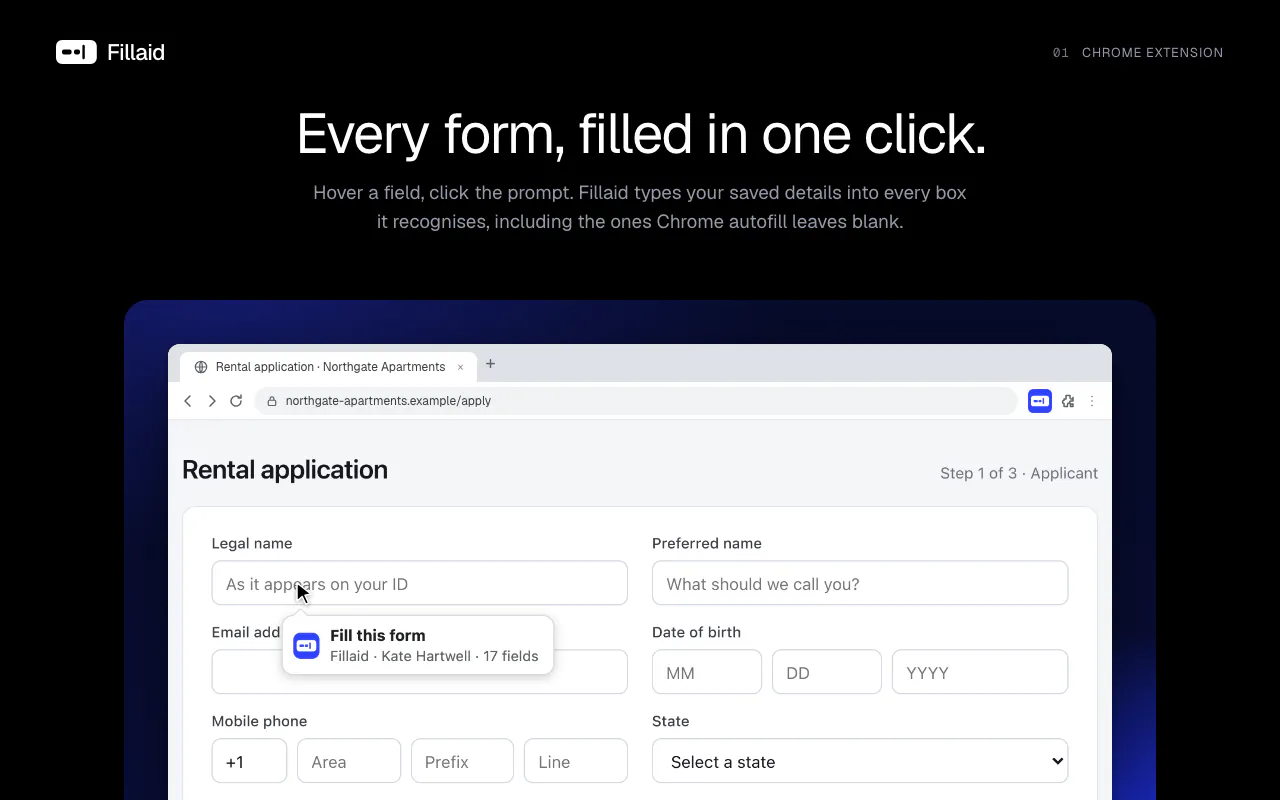Click the Rental application heading
Screen dimensions: 1280x800
(x=285, y=470)
